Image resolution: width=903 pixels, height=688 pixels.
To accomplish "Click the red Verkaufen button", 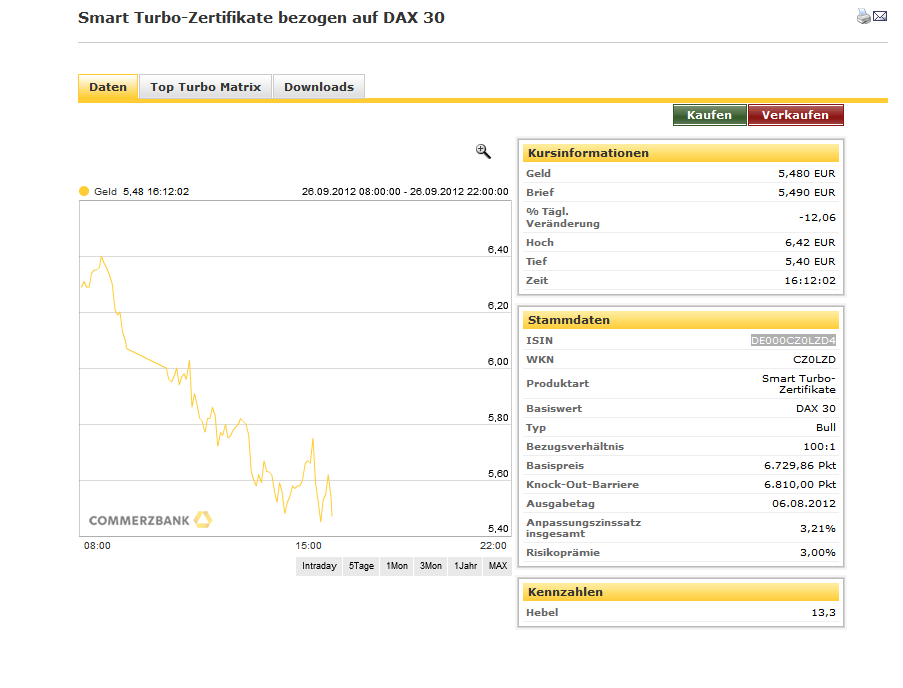I will point(796,114).
